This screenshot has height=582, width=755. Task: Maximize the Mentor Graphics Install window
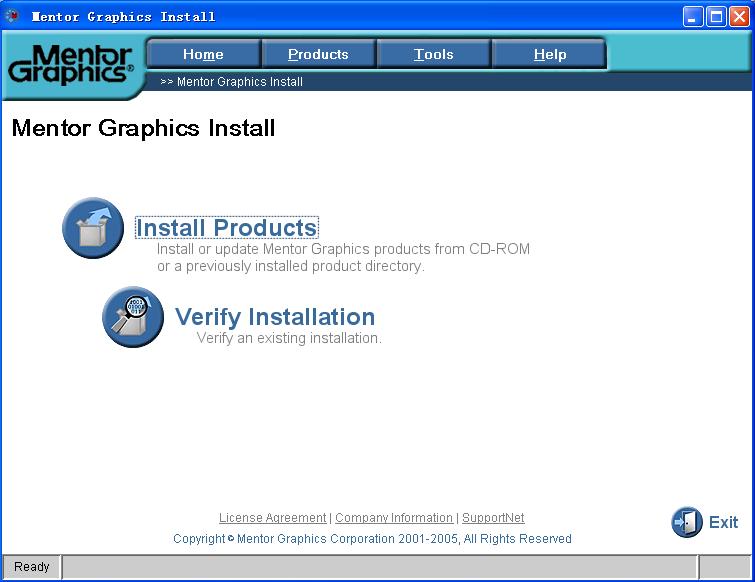click(x=716, y=17)
